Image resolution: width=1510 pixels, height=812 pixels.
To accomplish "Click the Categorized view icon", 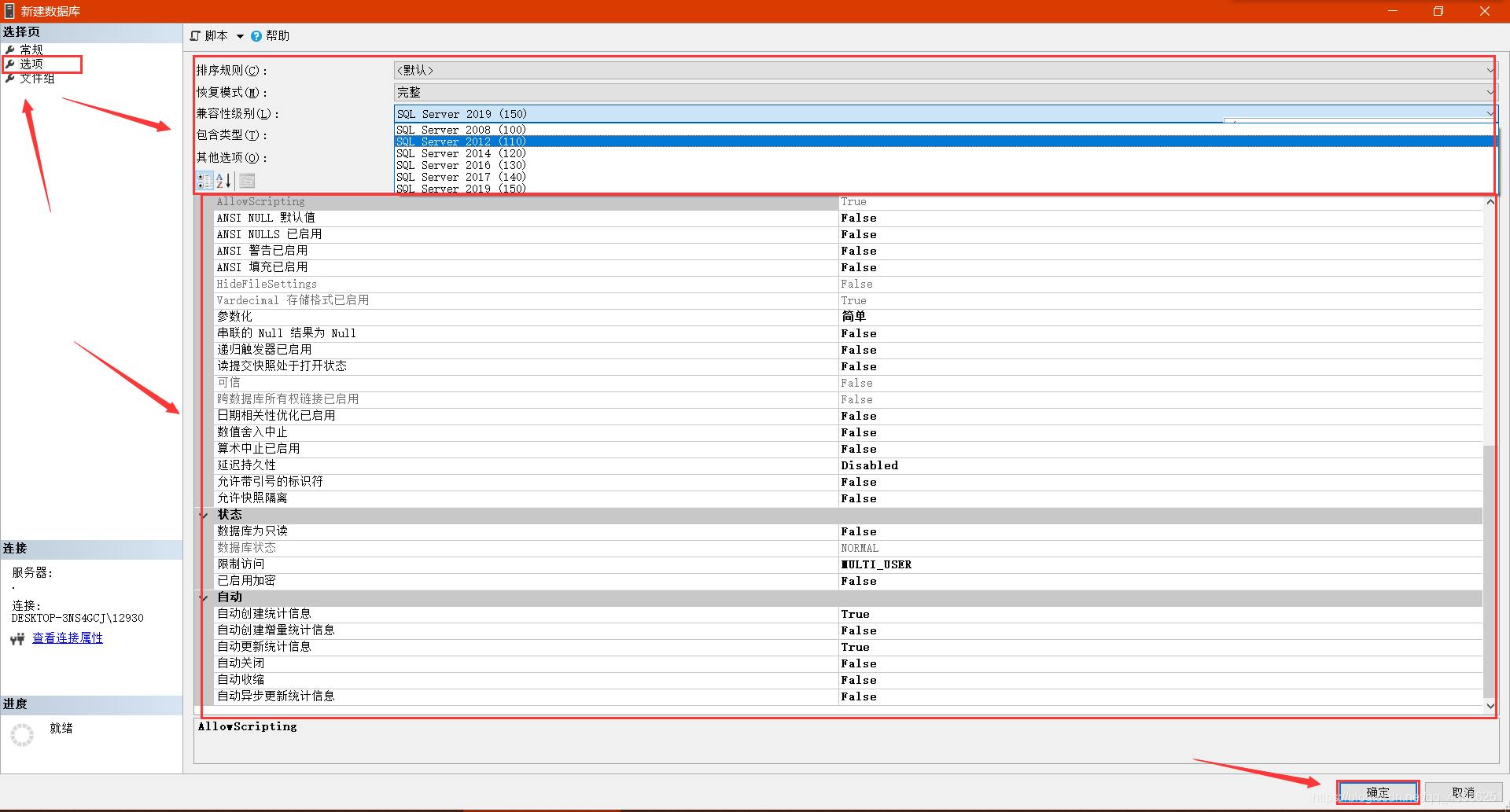I will point(204,181).
